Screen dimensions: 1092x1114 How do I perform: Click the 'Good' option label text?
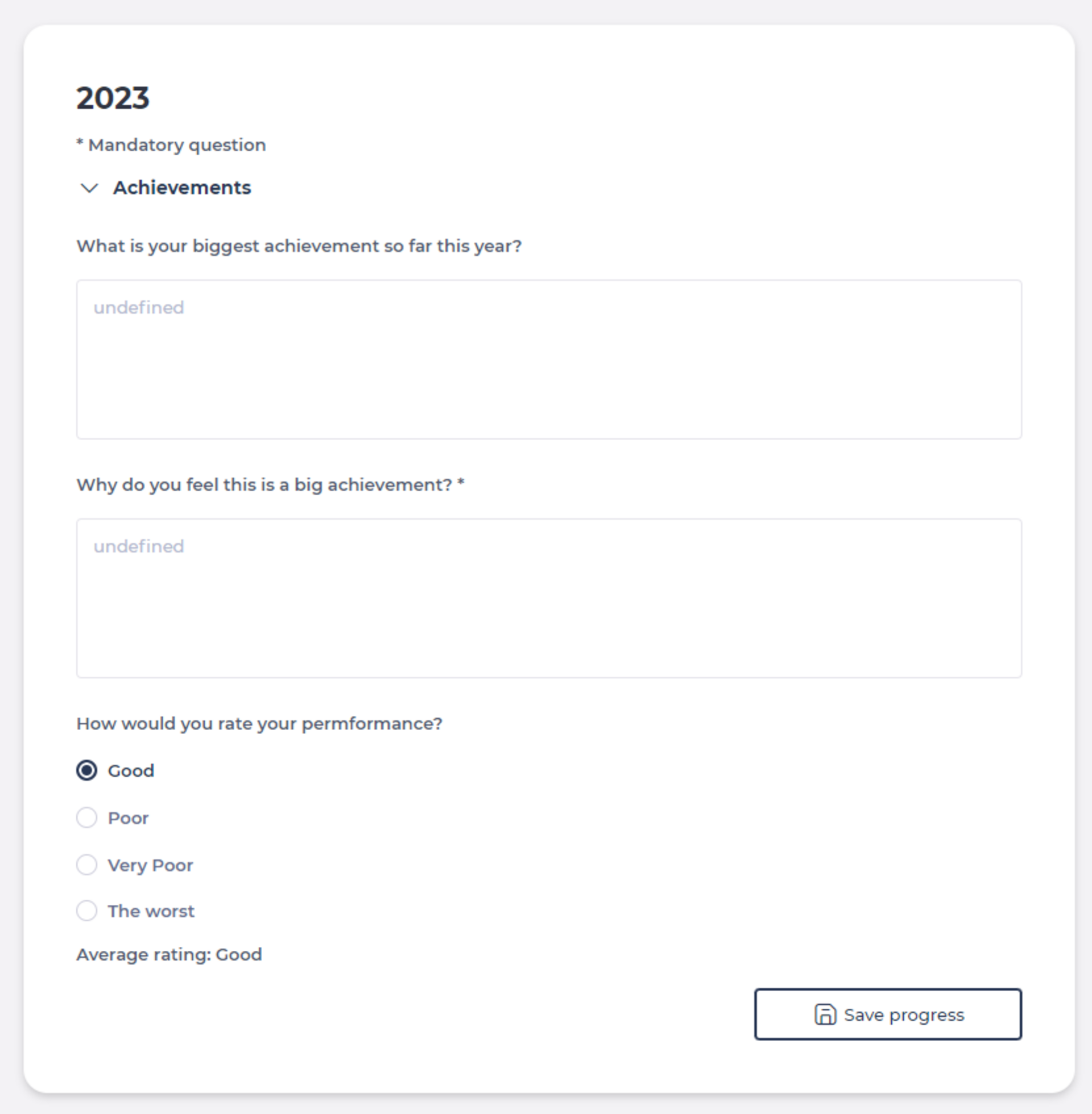[131, 771]
